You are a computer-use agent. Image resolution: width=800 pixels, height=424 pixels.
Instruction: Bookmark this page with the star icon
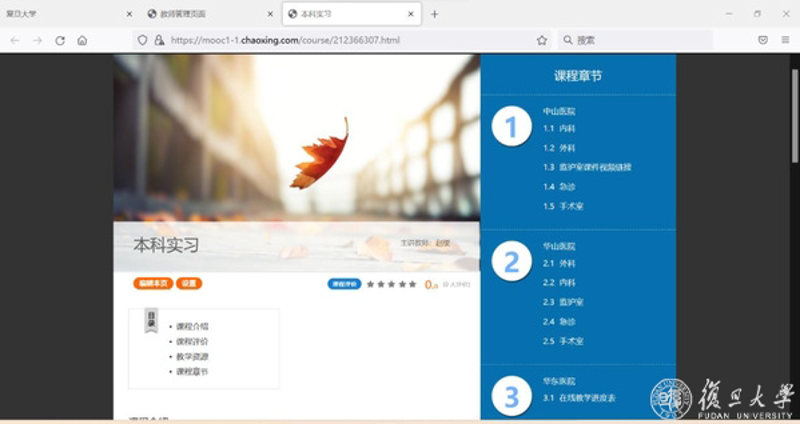541,40
